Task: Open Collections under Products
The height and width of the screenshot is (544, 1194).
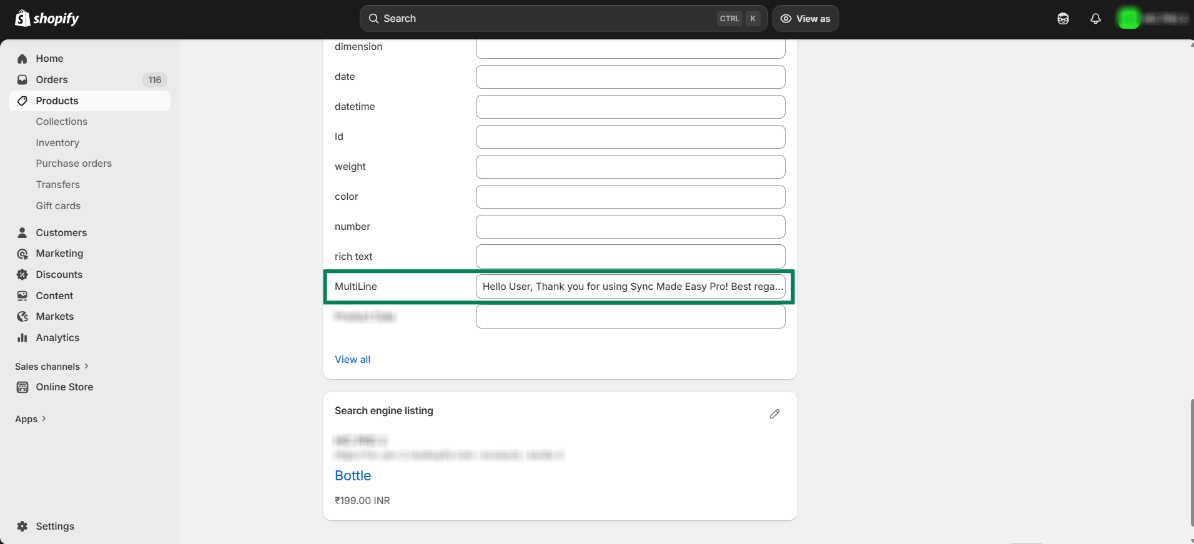Action: tap(61, 122)
